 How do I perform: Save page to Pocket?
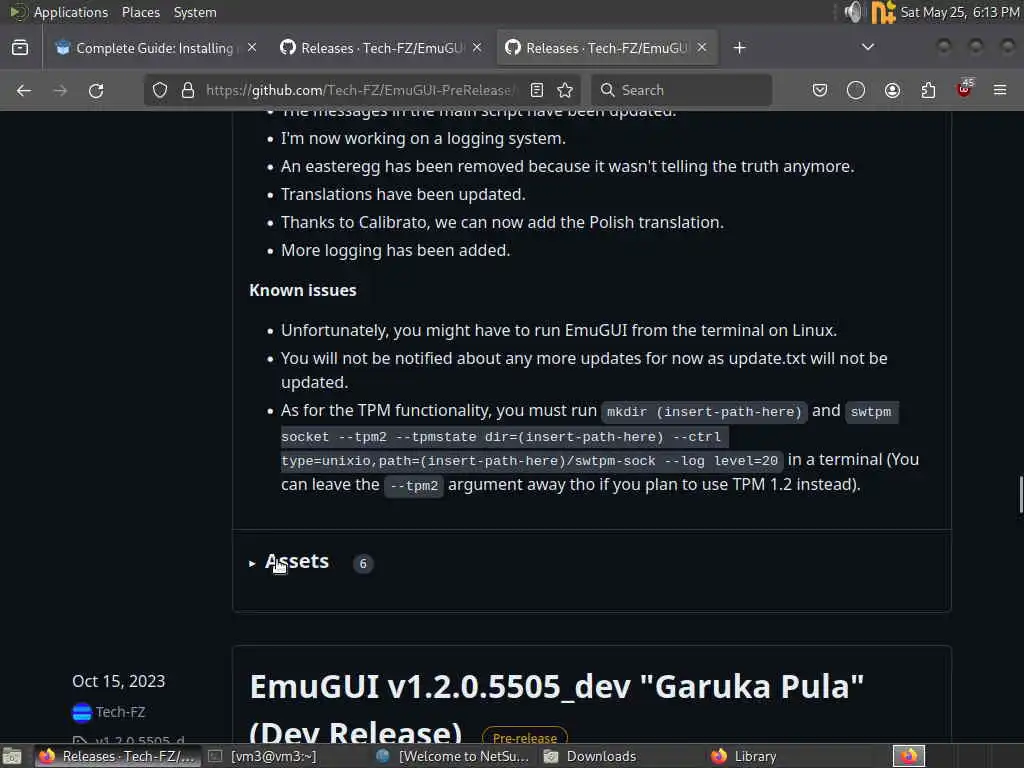(820, 90)
